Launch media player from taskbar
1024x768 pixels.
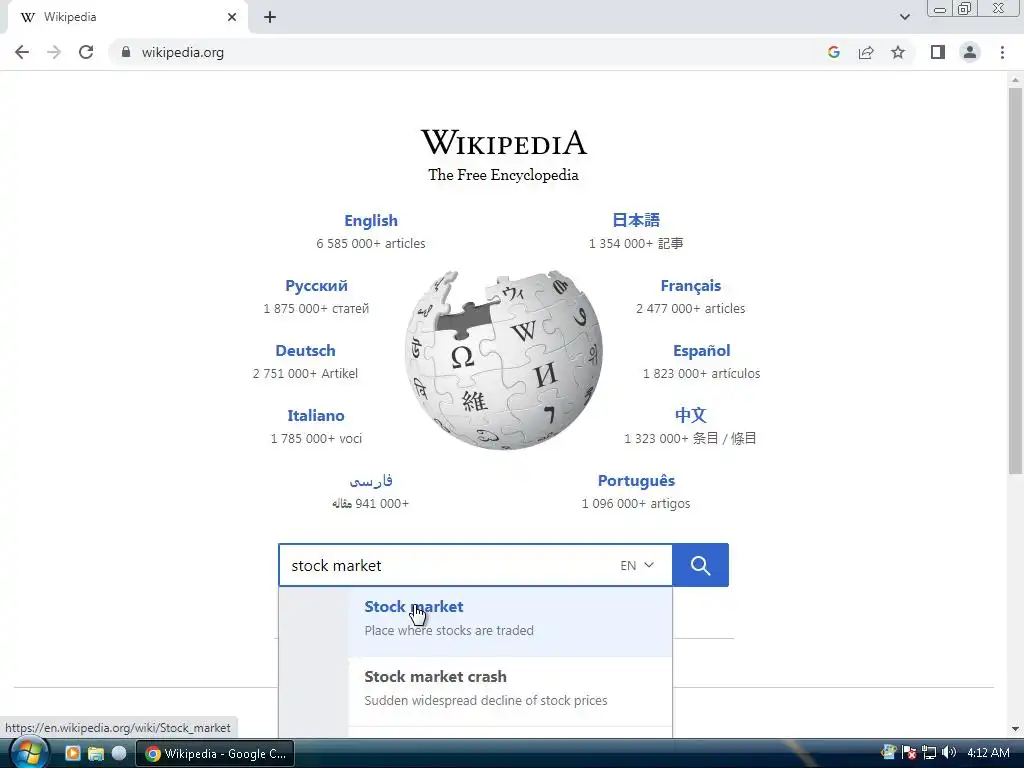pyautogui.click(x=72, y=753)
